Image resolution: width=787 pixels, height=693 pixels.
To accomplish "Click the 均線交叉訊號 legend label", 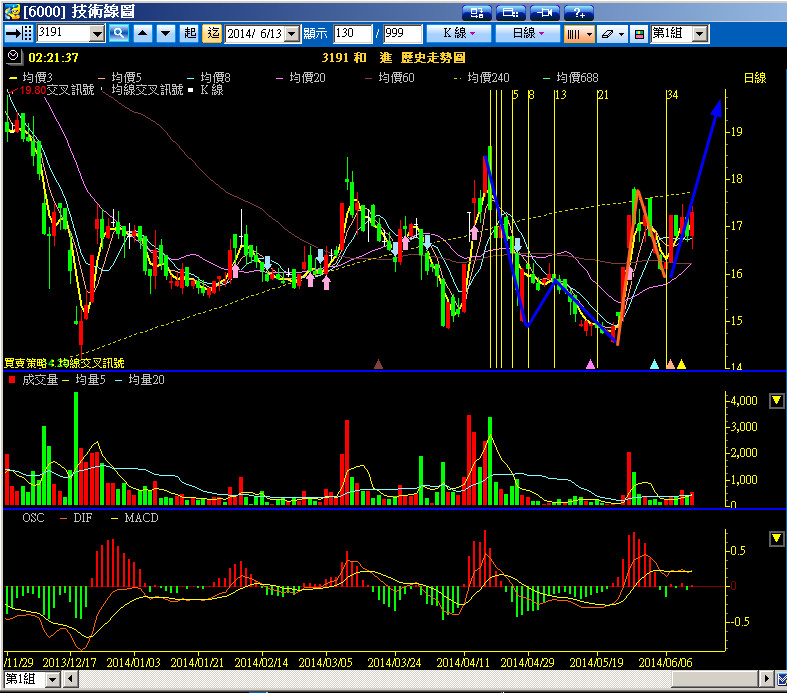I will pyautogui.click(x=147, y=90).
